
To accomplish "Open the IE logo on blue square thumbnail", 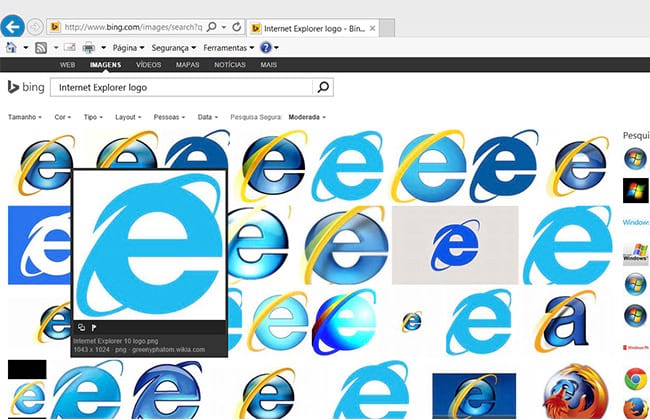I will coord(39,245).
